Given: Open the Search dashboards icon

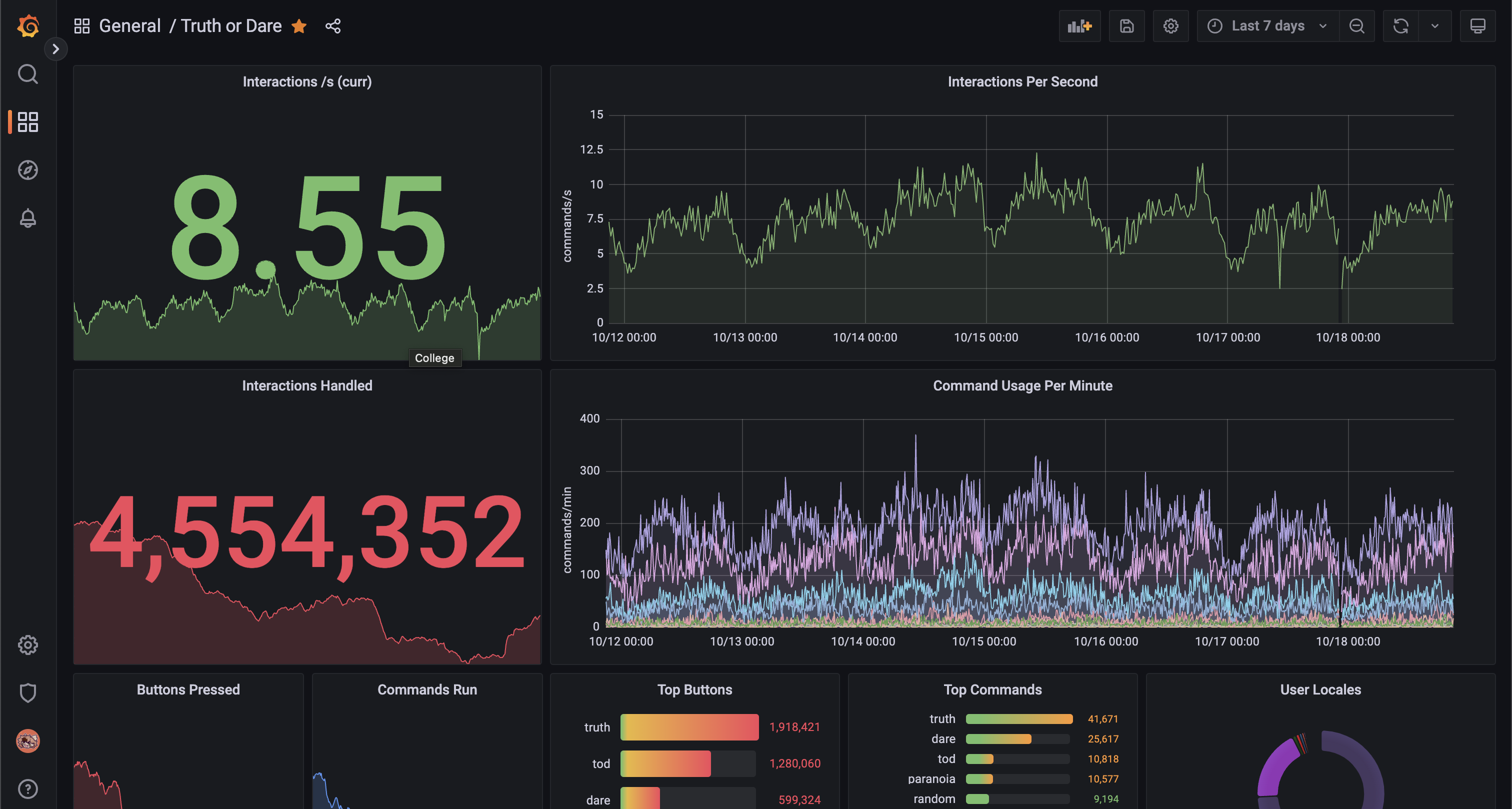Looking at the screenshot, I should (27, 74).
